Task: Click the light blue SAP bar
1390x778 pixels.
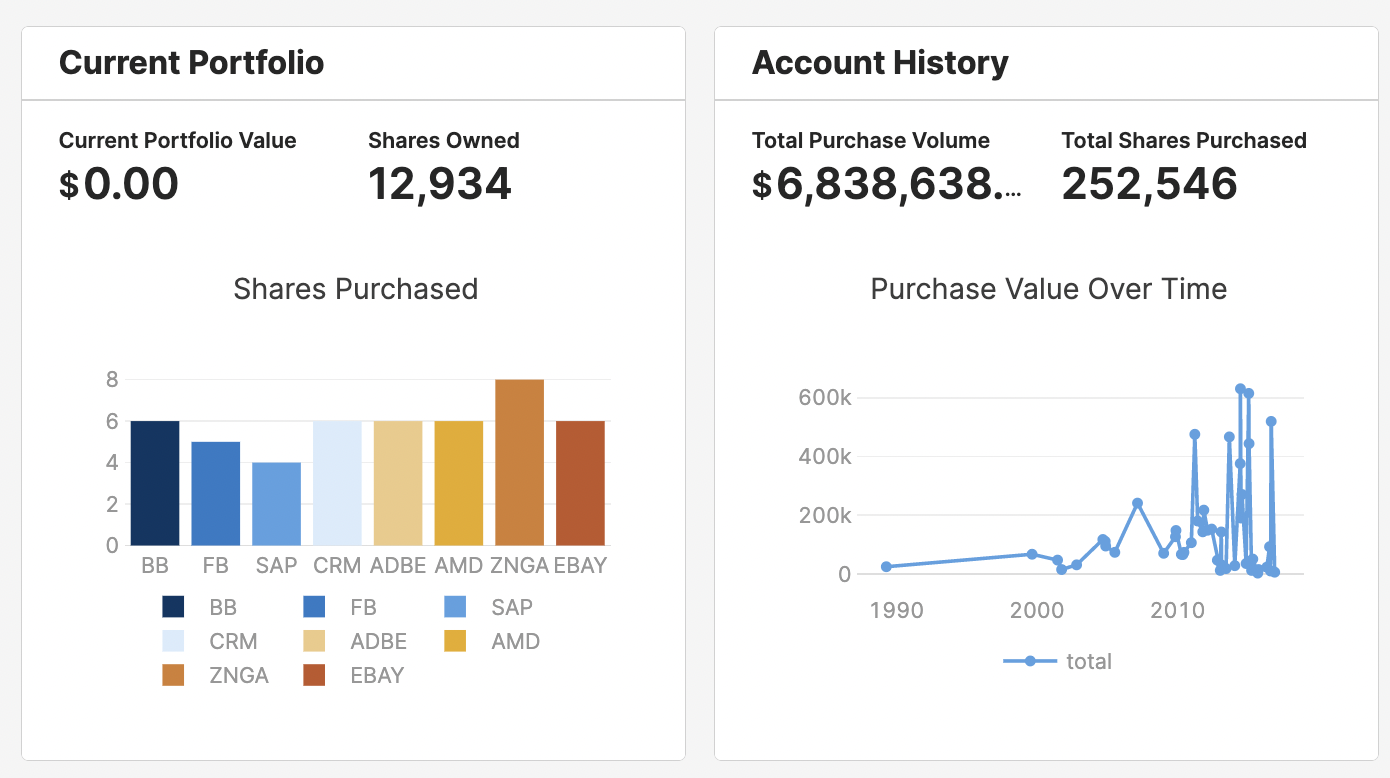Action: tap(276, 504)
